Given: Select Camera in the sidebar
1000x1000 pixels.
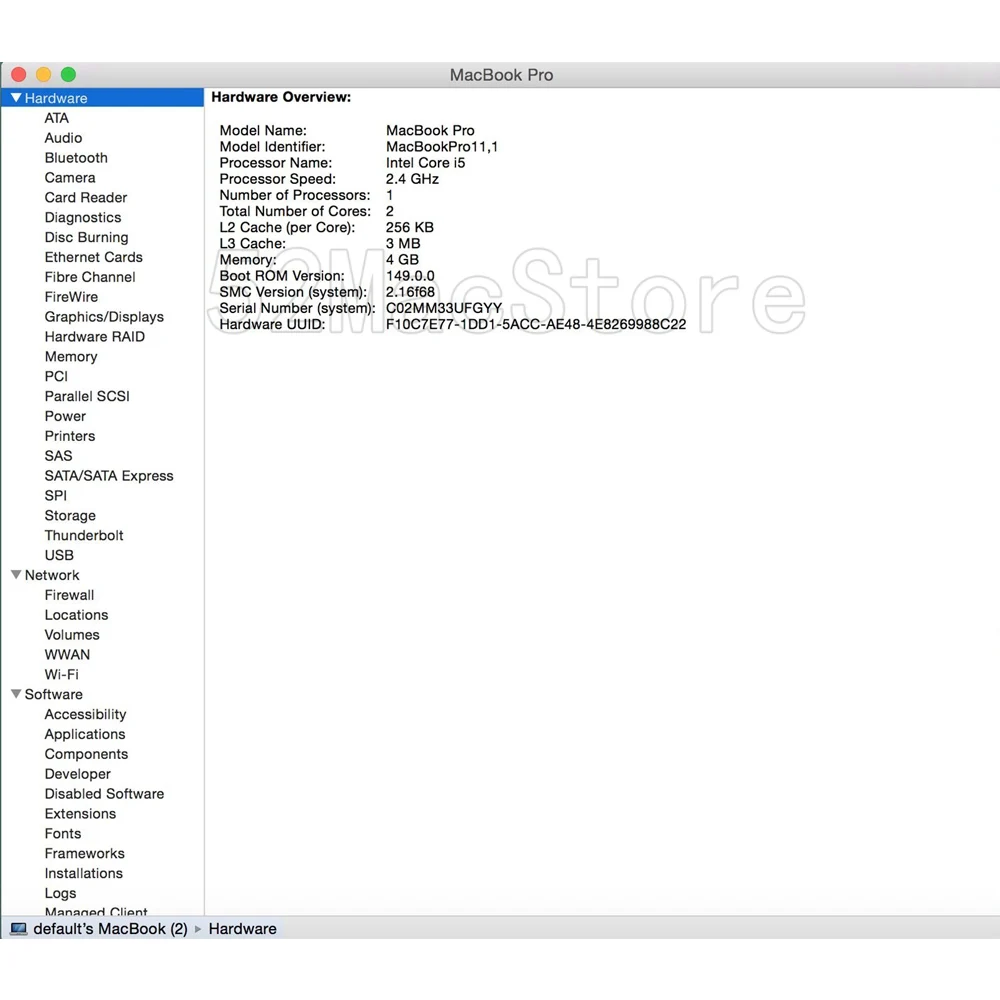Looking at the screenshot, I should (x=70, y=177).
